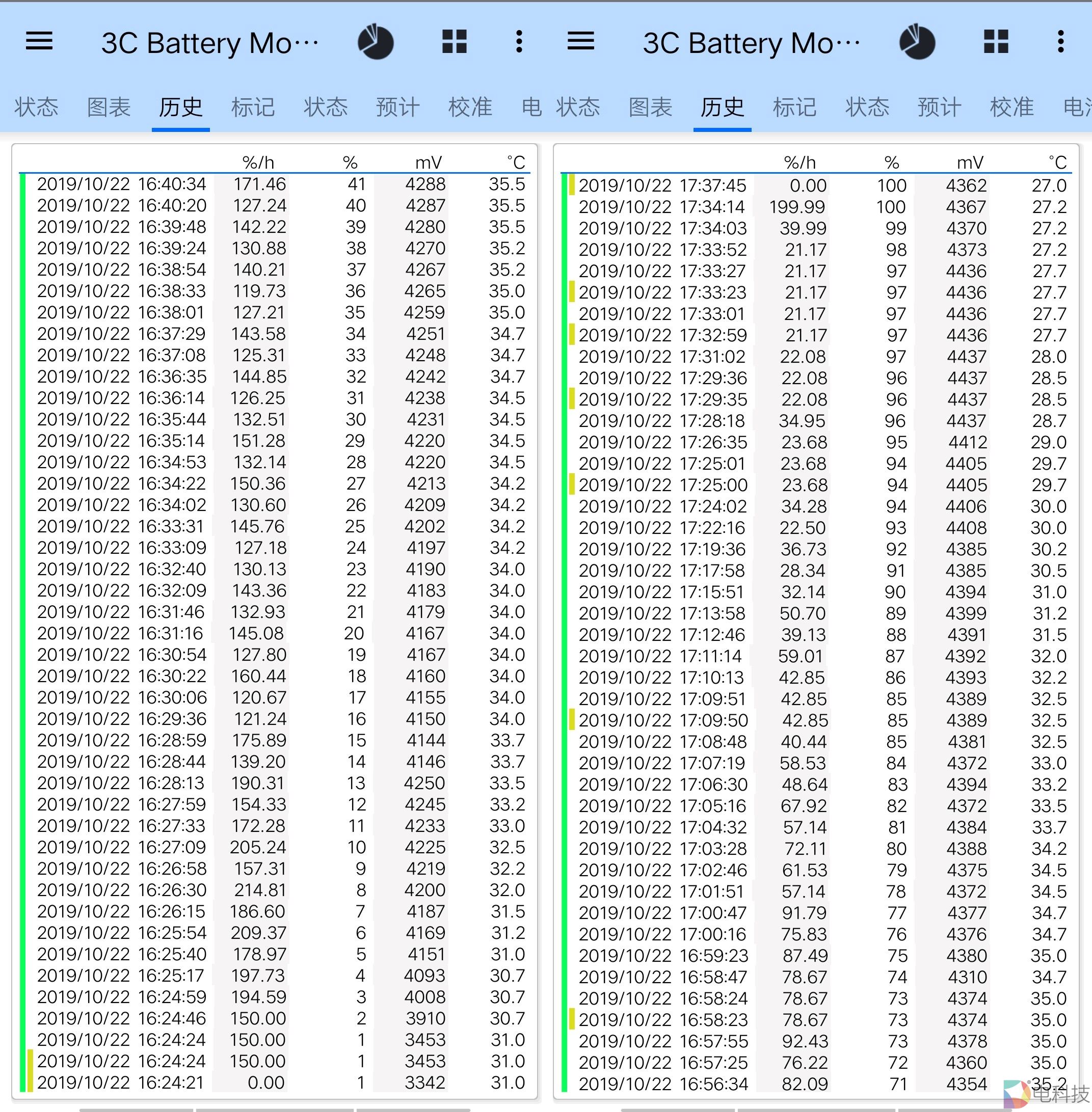The height and width of the screenshot is (1112, 1092).
Task: Select first 状态 tab in left panel
Action: pos(36,107)
